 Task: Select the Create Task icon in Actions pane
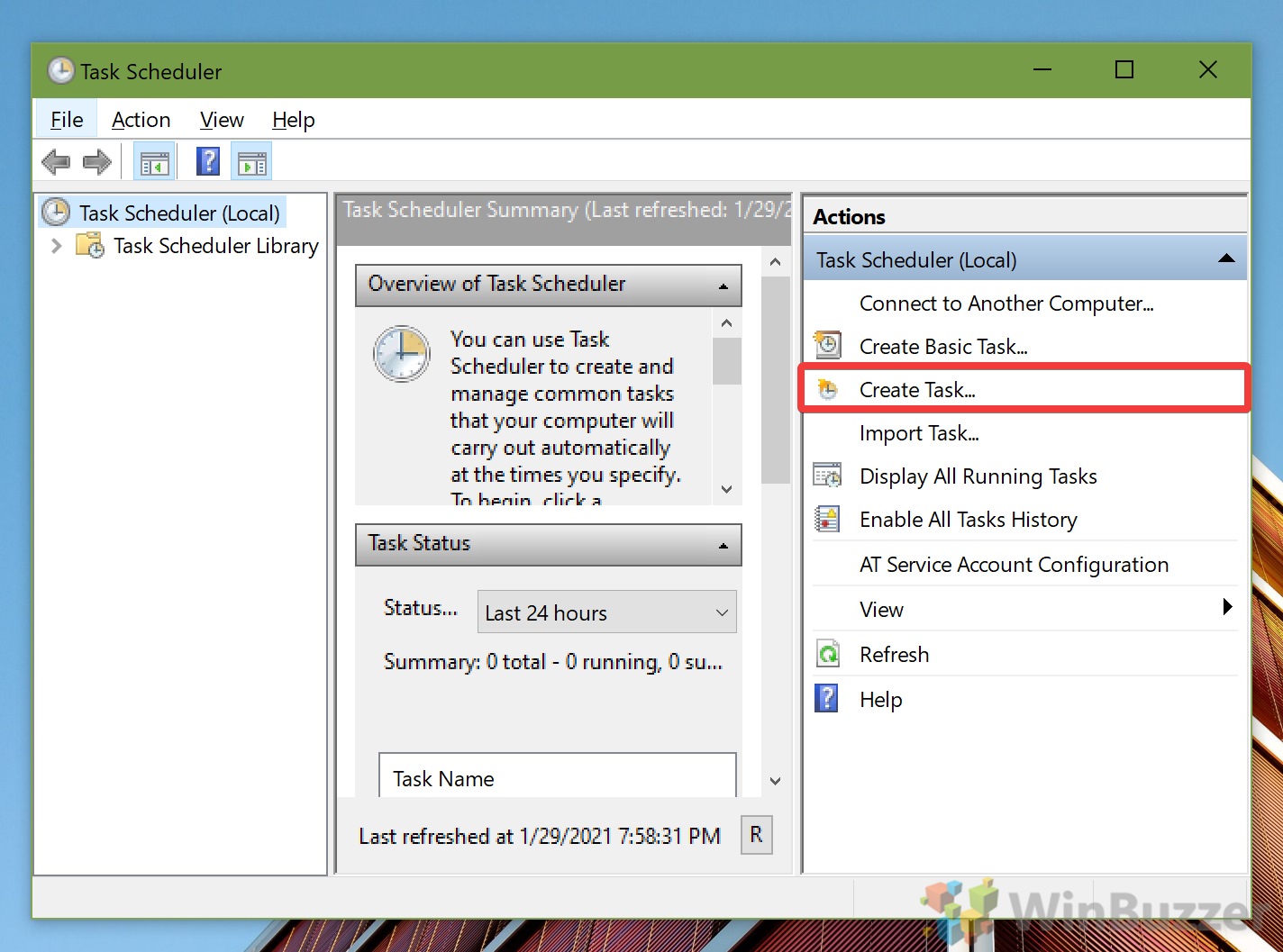[827, 389]
